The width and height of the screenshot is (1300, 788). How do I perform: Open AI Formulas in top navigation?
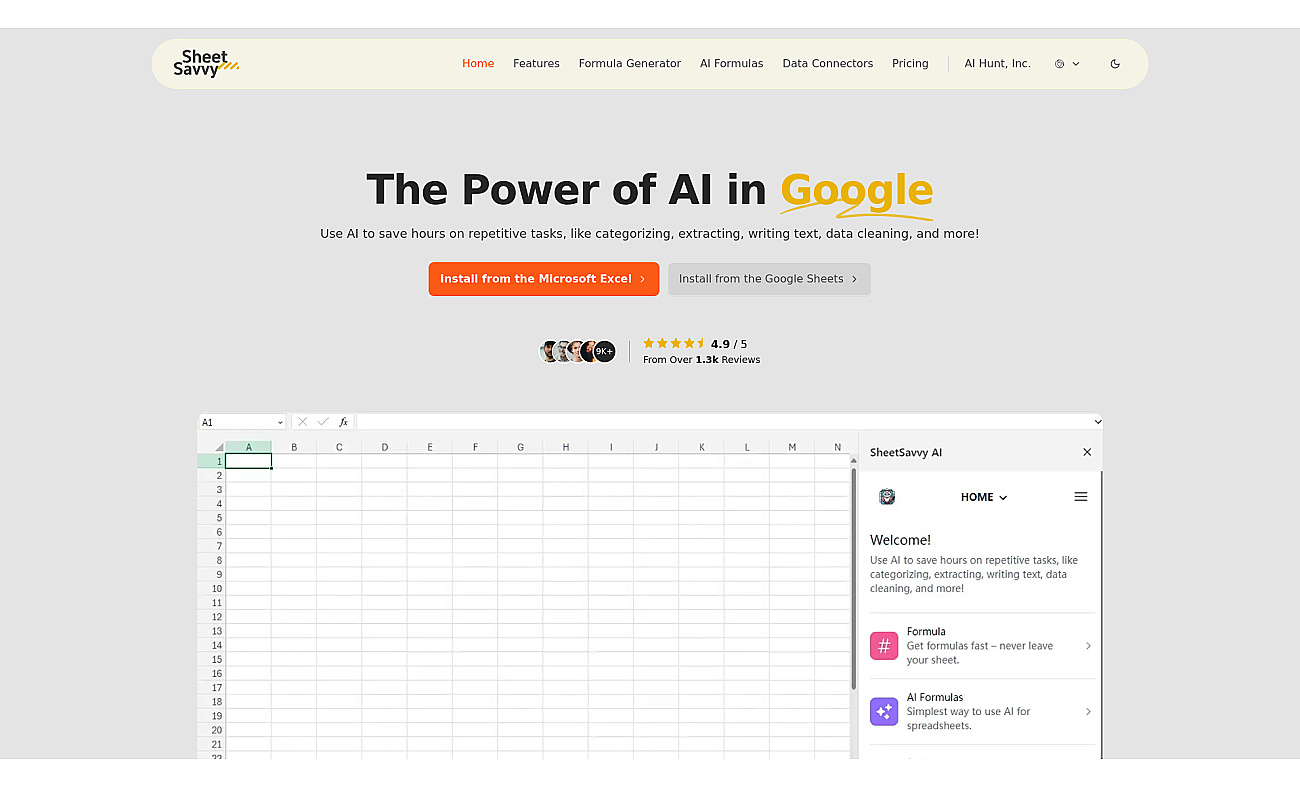click(x=732, y=63)
